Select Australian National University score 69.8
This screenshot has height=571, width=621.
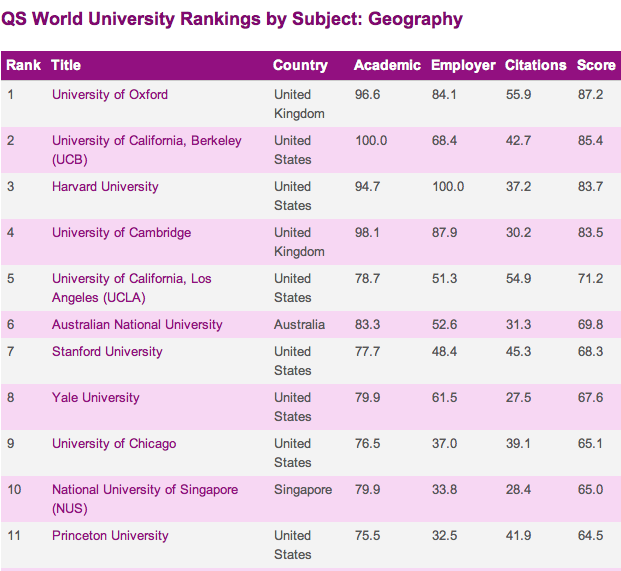click(590, 325)
